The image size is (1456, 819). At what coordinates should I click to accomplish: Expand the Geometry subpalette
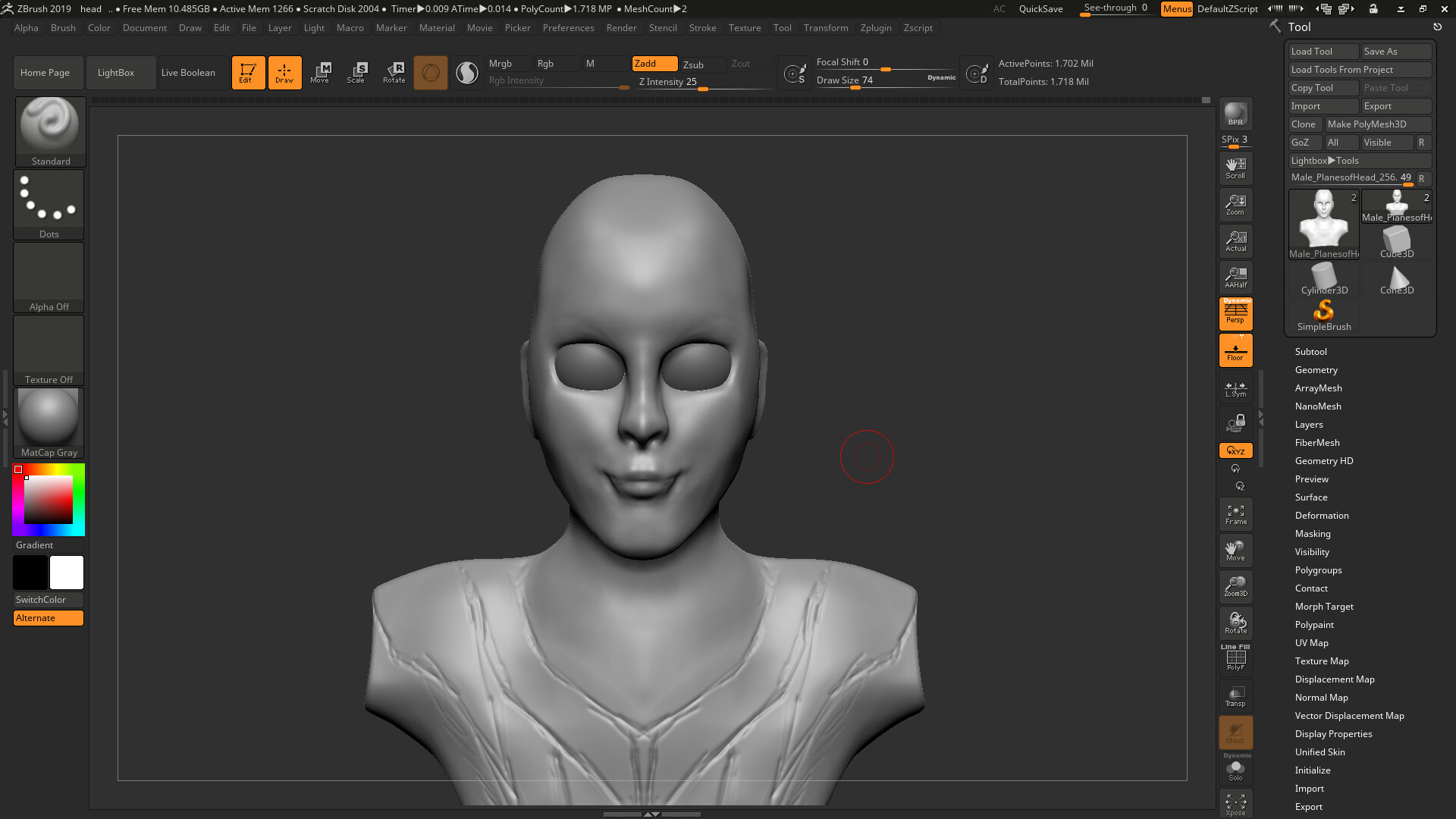click(1316, 370)
